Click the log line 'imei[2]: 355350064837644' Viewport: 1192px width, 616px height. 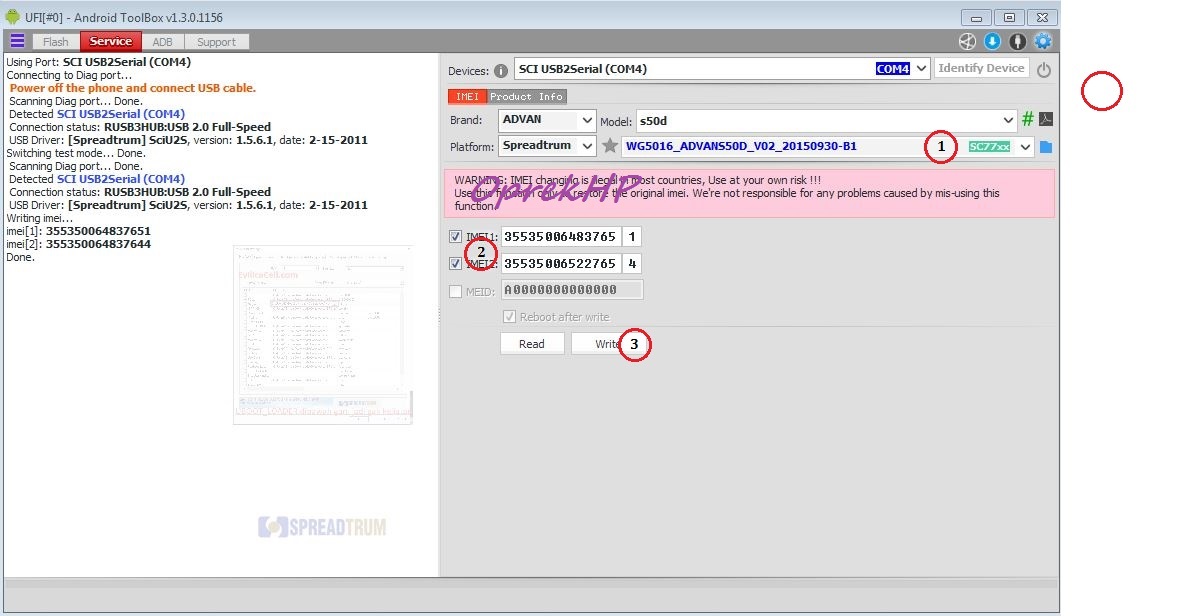tap(78, 244)
